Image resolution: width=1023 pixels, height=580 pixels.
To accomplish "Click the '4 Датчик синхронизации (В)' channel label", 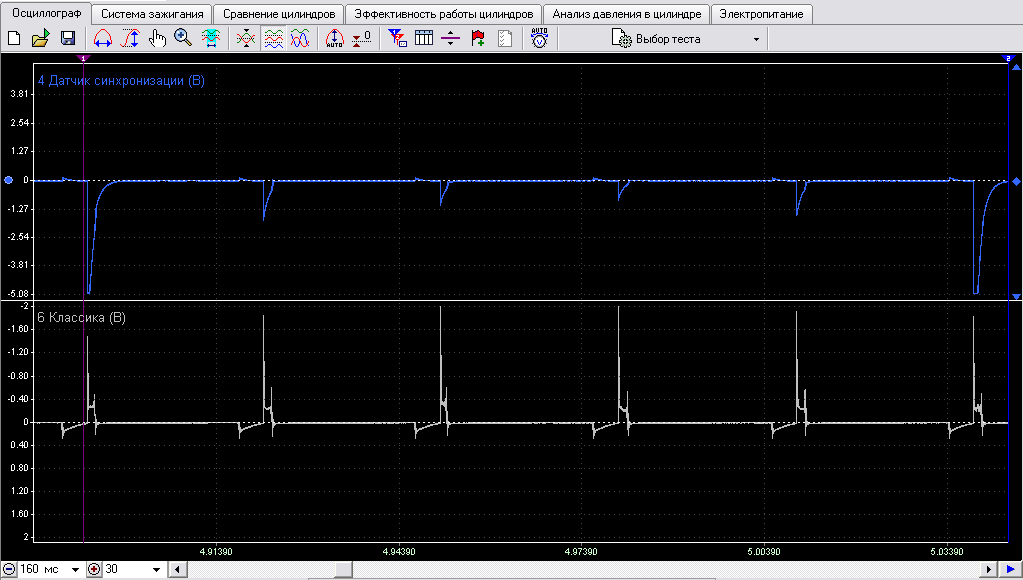I will [x=121, y=81].
